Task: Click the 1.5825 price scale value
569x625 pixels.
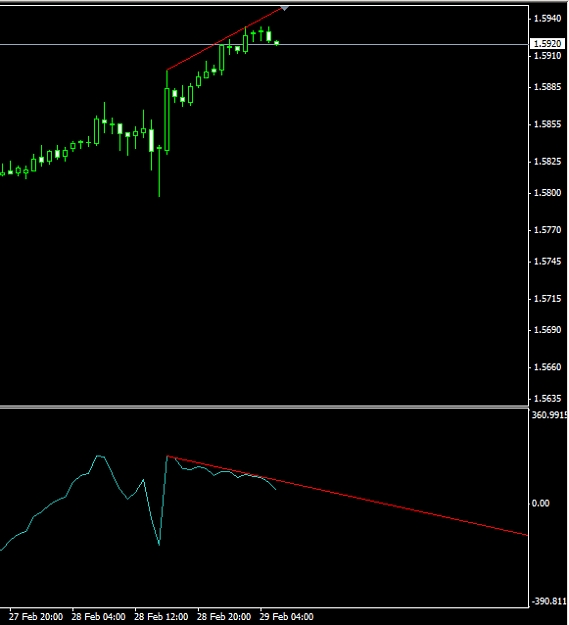Action: pyautogui.click(x=547, y=161)
